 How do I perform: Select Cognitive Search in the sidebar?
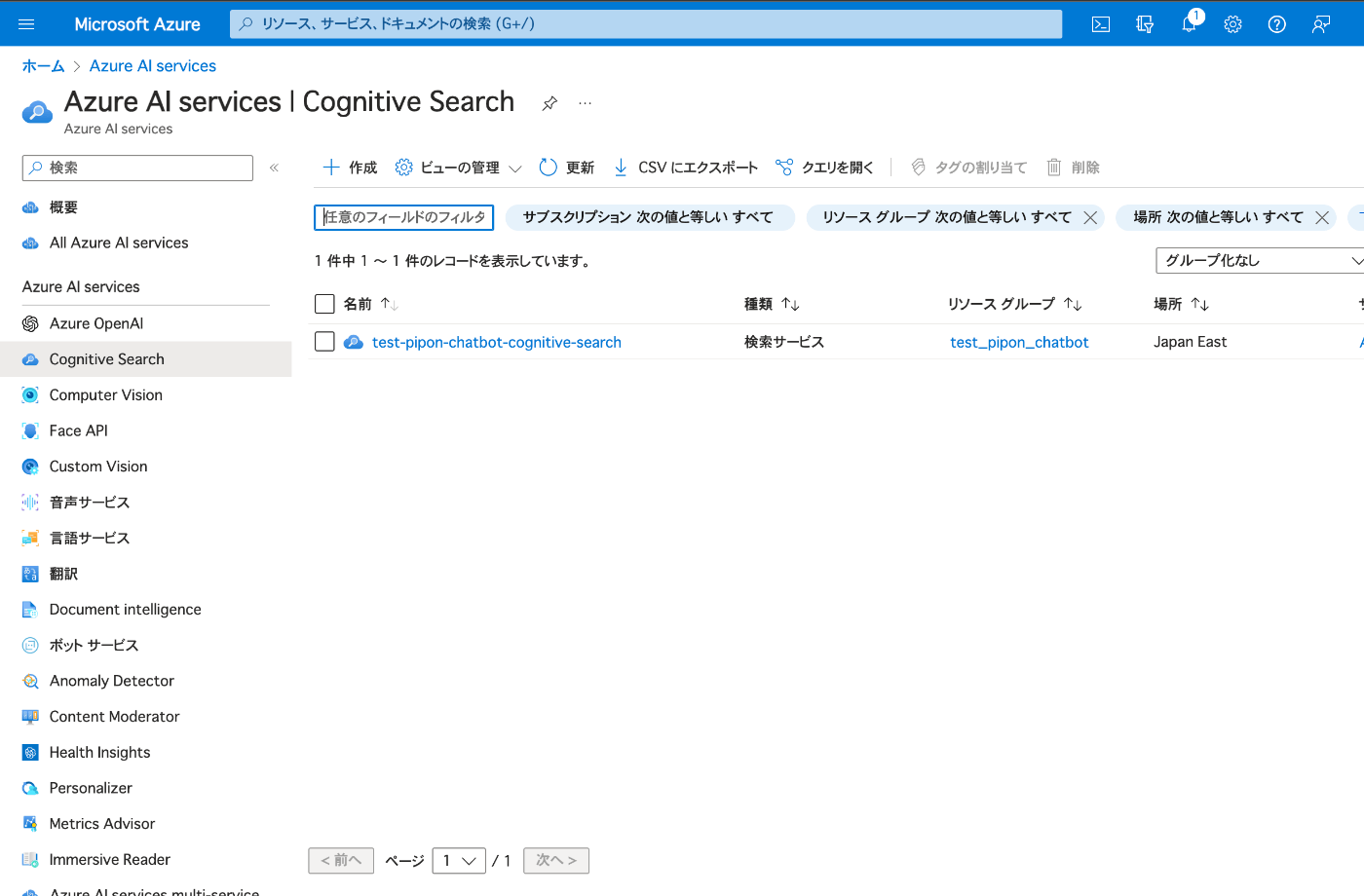pyautogui.click(x=146, y=359)
